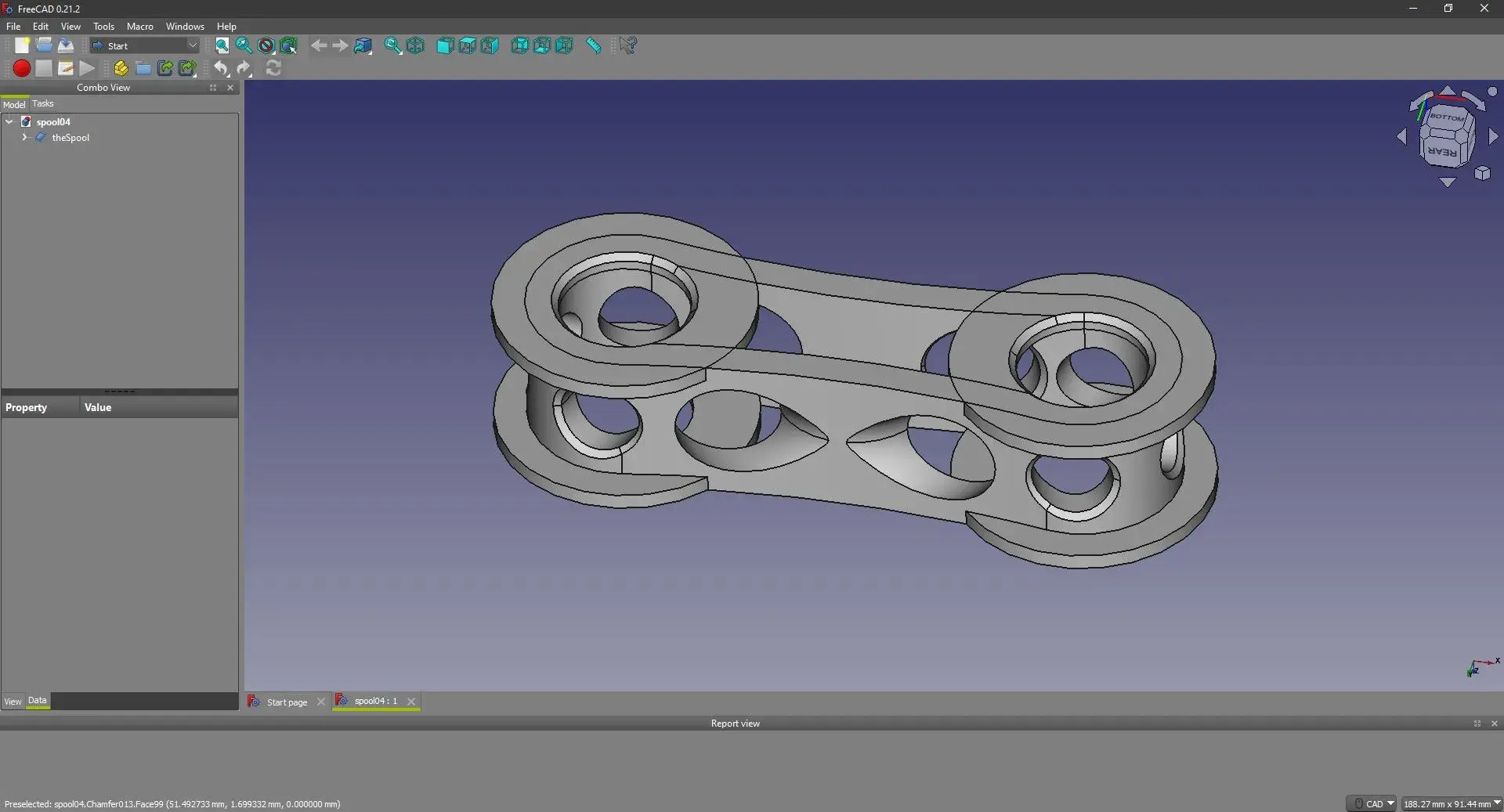Screen dimensions: 1504x812
Task: Click the Make Link icon
Action: point(165,68)
